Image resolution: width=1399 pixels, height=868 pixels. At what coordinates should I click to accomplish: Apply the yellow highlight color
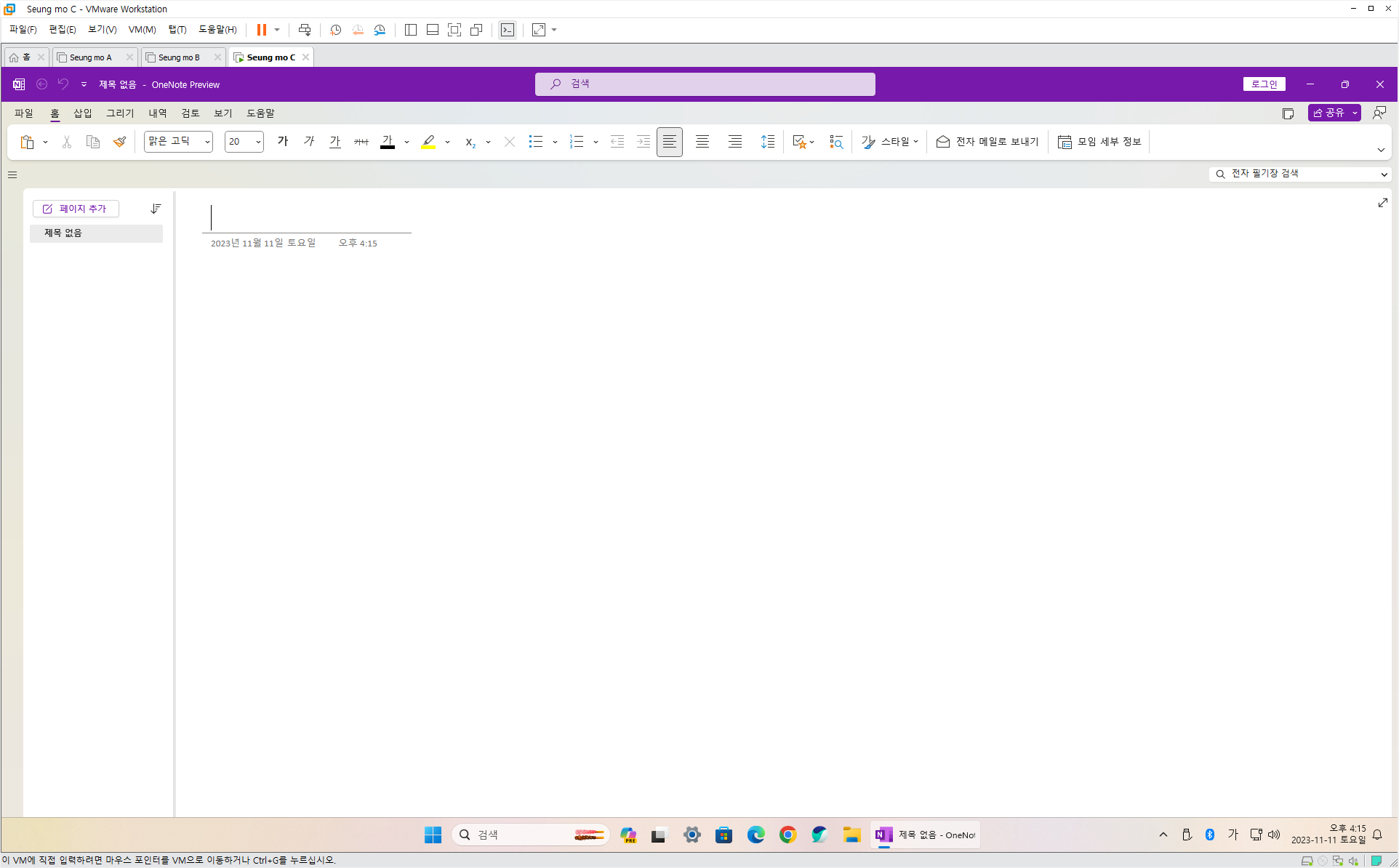[429, 142]
